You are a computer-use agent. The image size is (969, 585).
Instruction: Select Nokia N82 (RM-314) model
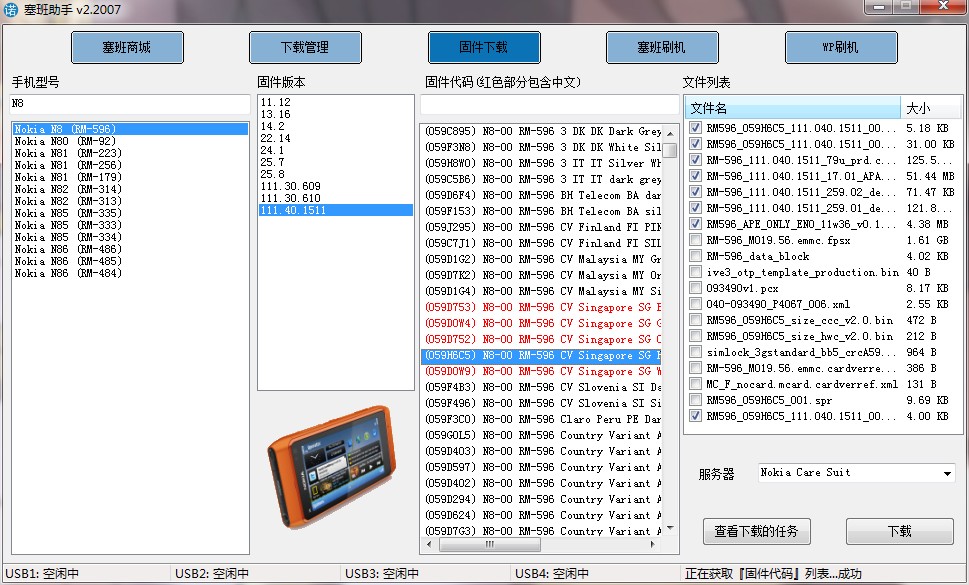(130, 189)
